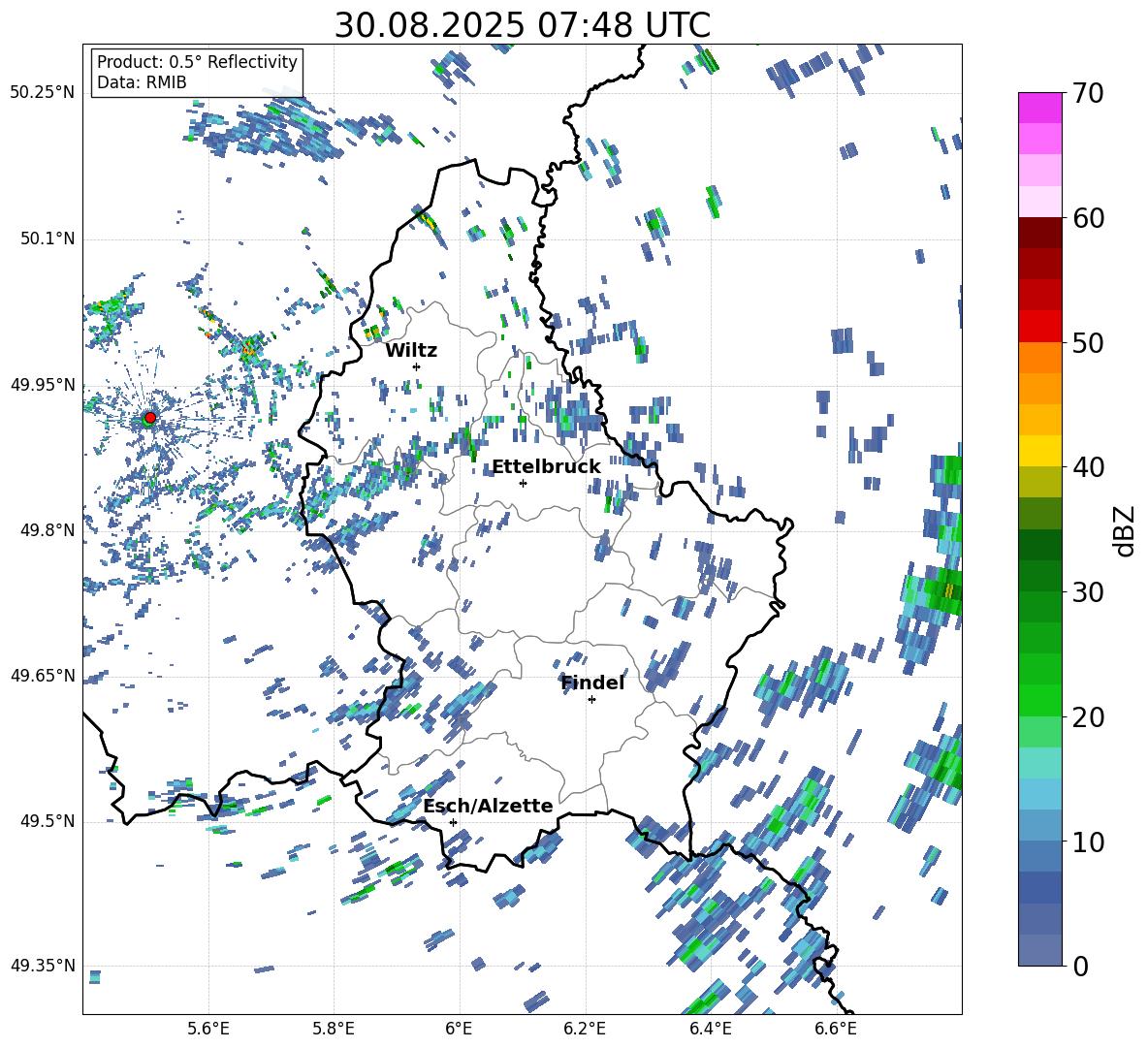Click the 5.8°E longitude label
The image size is (1148, 1048).
coord(334,1029)
